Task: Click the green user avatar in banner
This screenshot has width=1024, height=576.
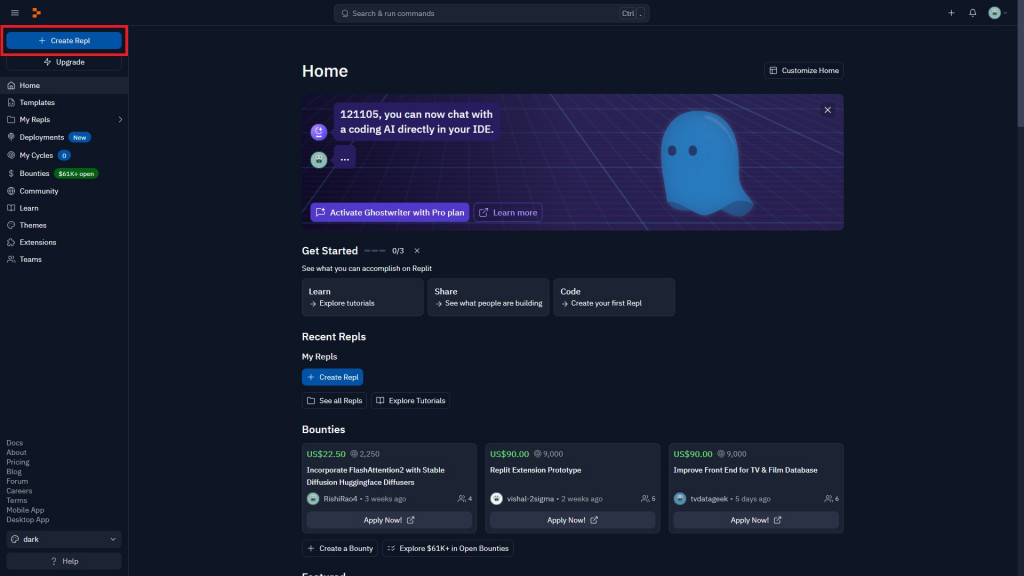Action: (319, 159)
